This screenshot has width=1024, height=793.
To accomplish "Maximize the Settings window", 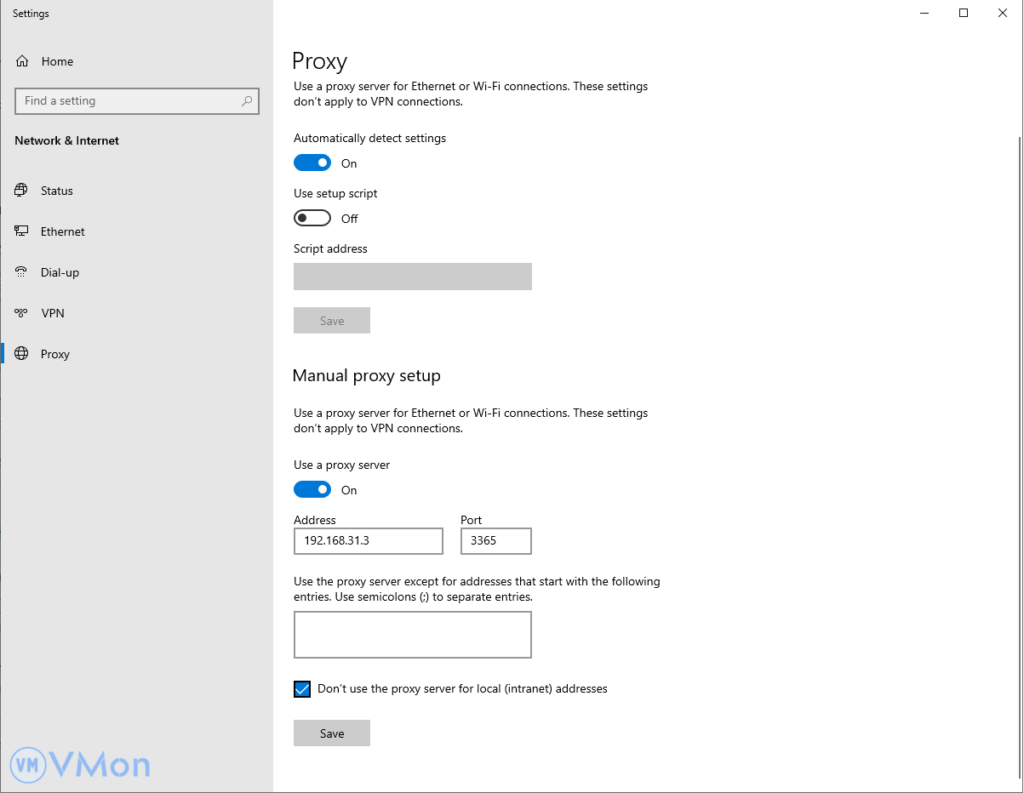I will [963, 13].
